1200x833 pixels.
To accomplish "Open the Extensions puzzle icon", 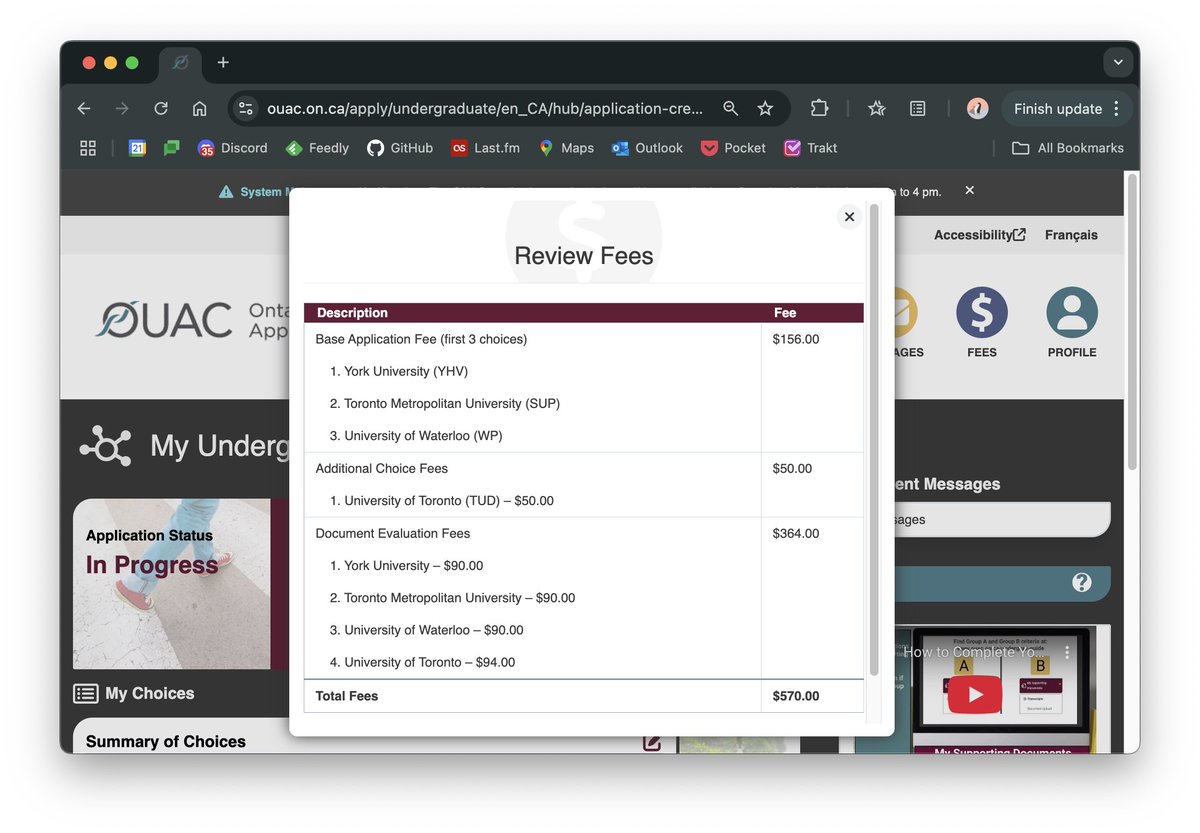I will click(x=819, y=108).
